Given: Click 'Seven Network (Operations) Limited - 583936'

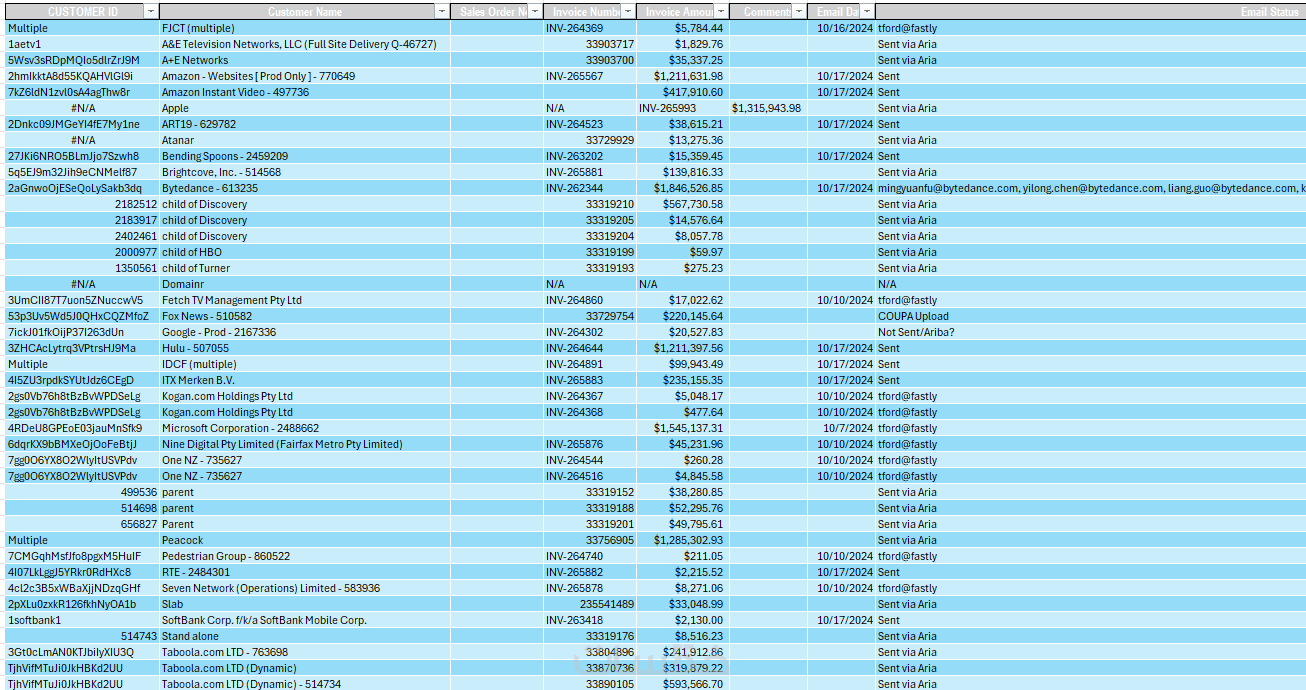Looking at the screenshot, I should click(305, 588).
